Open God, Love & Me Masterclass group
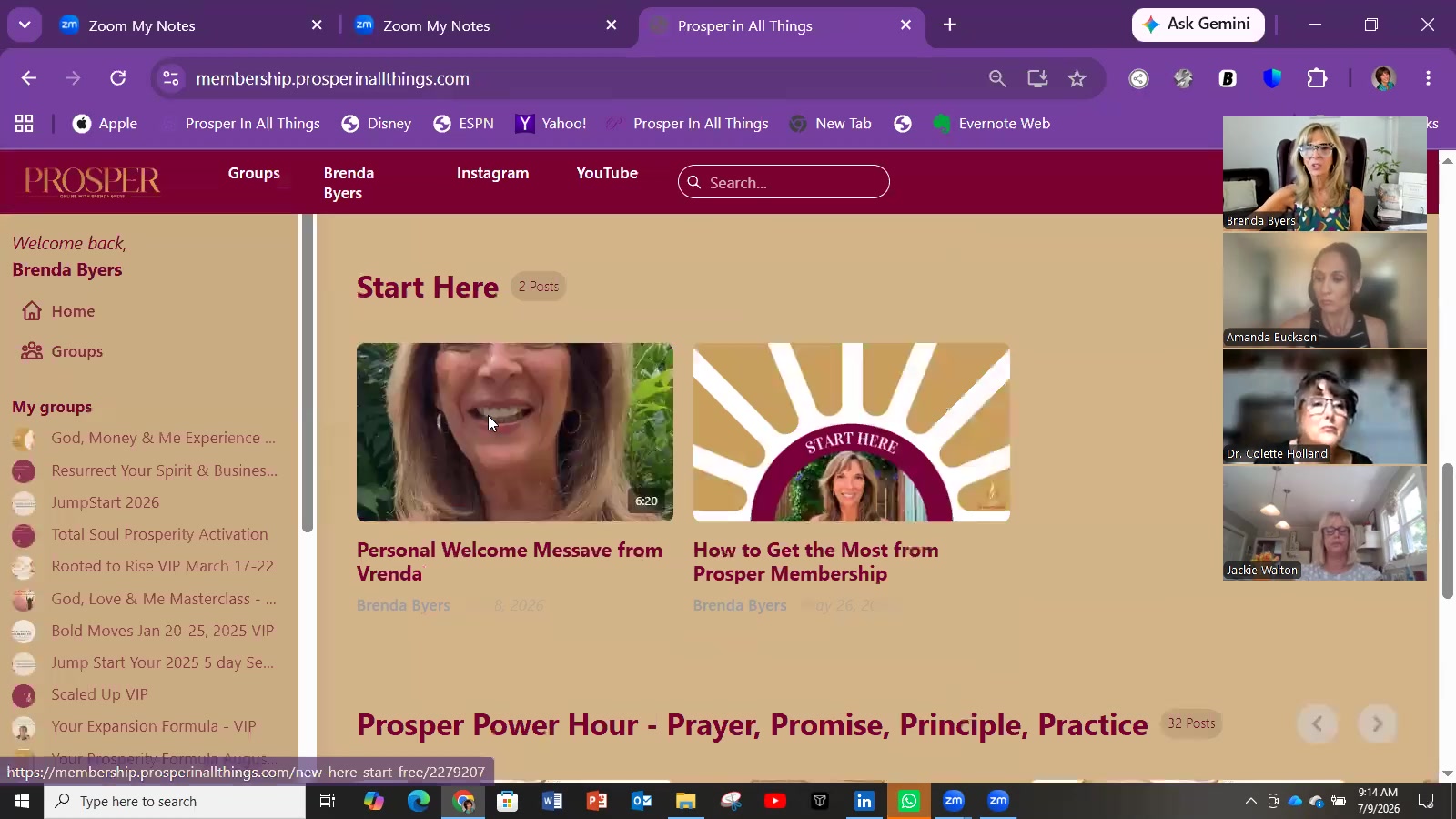Image resolution: width=1456 pixels, height=819 pixels. coord(146,599)
